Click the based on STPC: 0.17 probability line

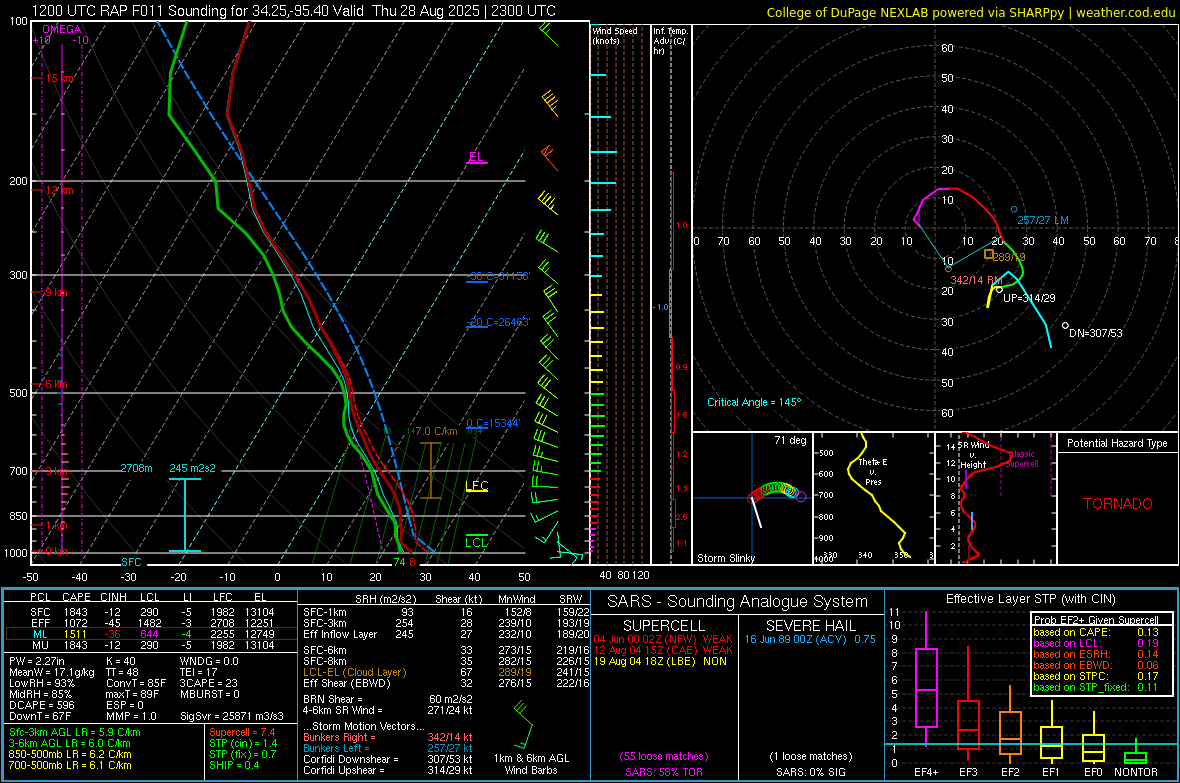pyautogui.click(x=1096, y=676)
